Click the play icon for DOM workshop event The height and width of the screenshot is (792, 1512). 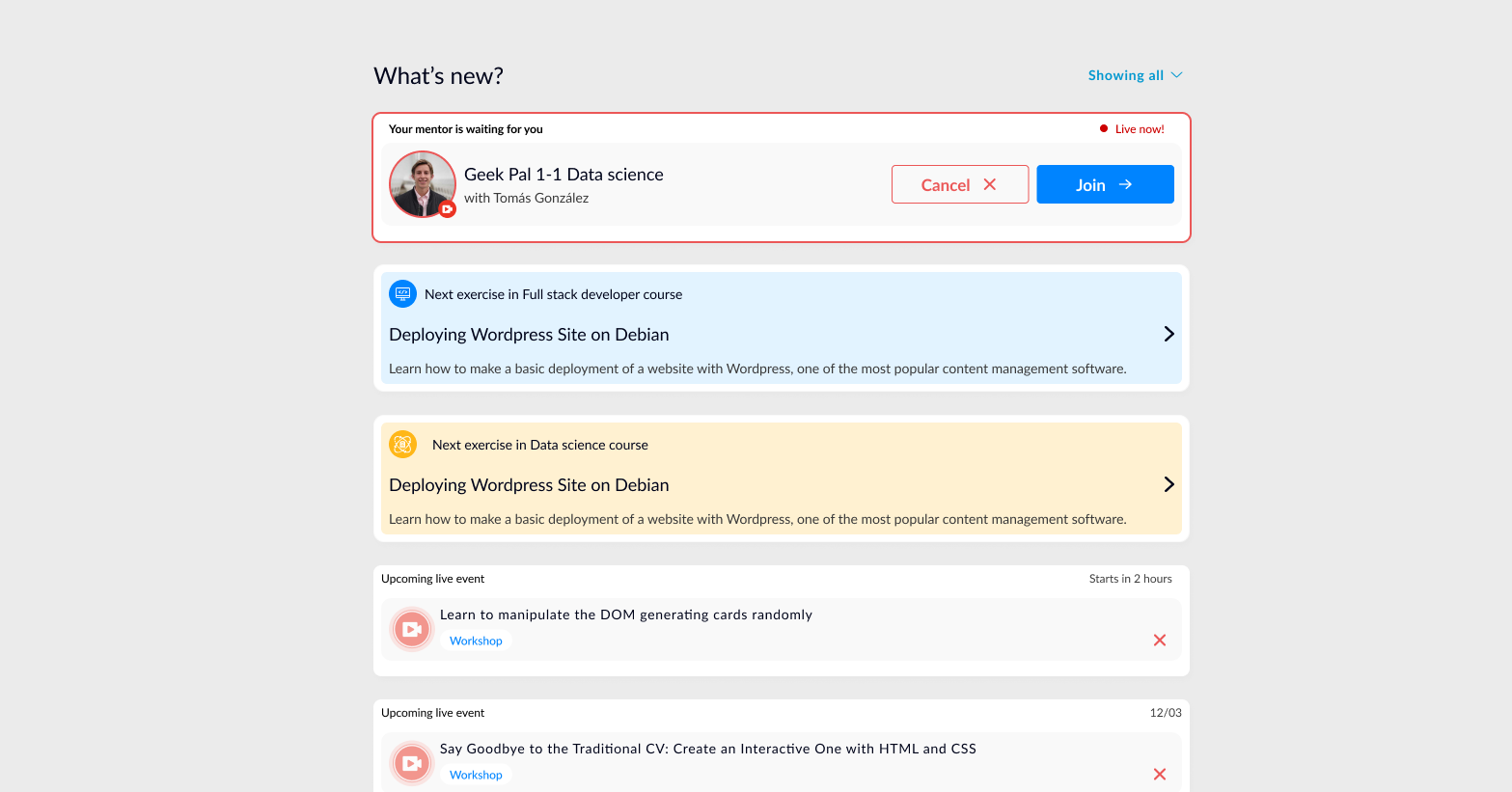point(412,628)
